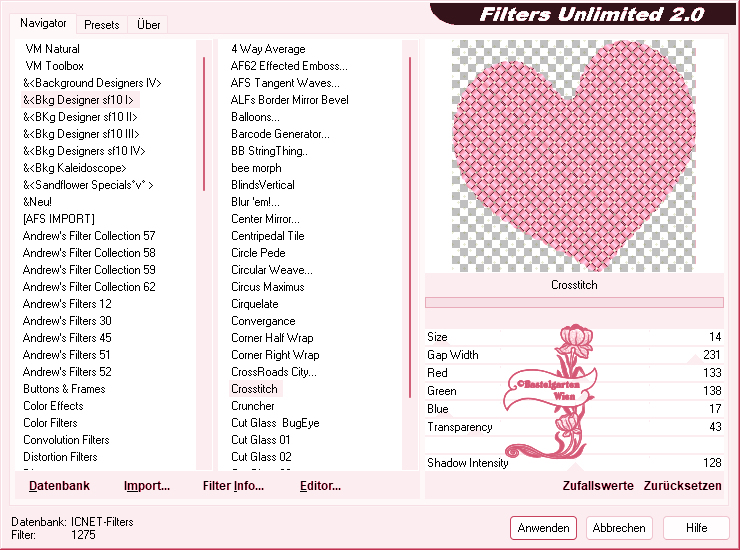The height and width of the screenshot is (550, 740).
Task: Adjust the Red slider
Action: point(574,373)
